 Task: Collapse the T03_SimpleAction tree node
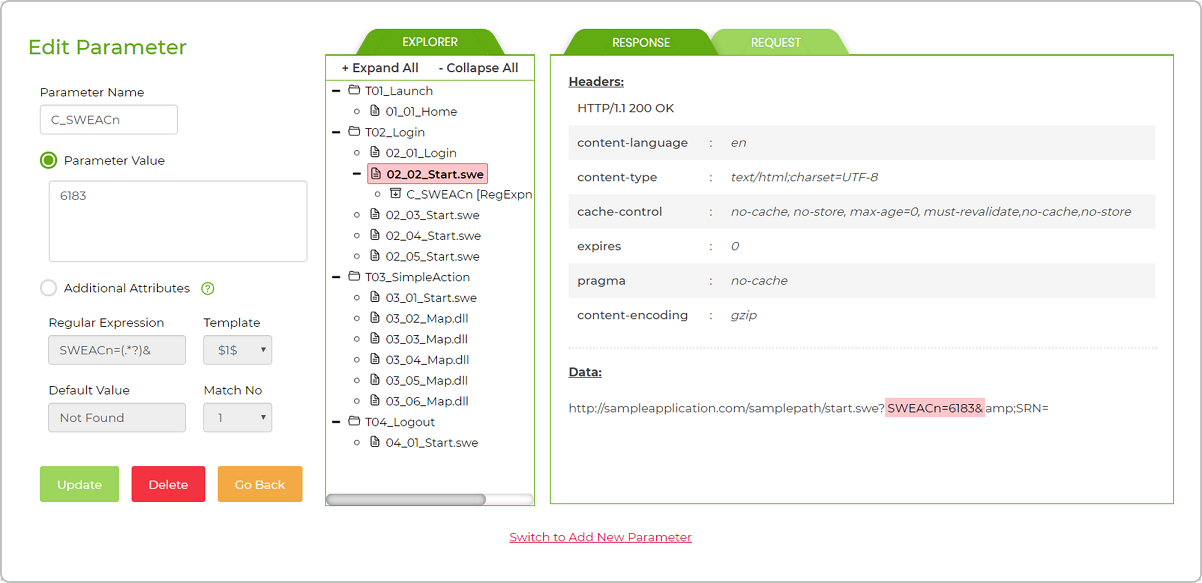pos(336,276)
